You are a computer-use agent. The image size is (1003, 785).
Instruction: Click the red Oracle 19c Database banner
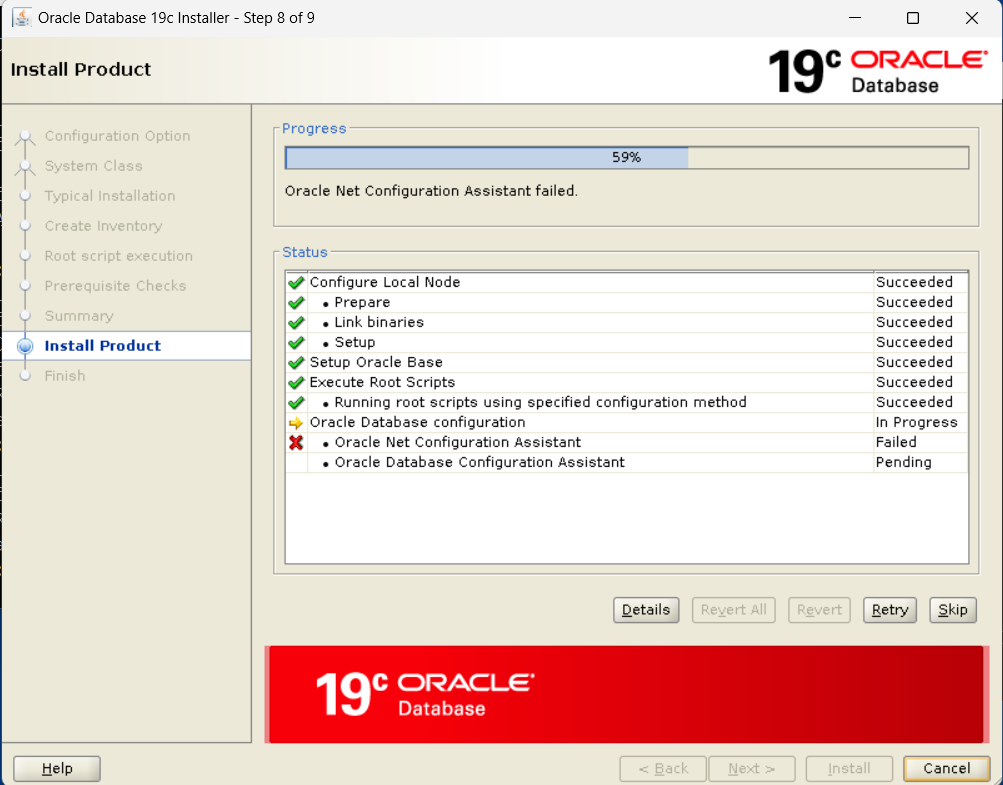(x=626, y=694)
